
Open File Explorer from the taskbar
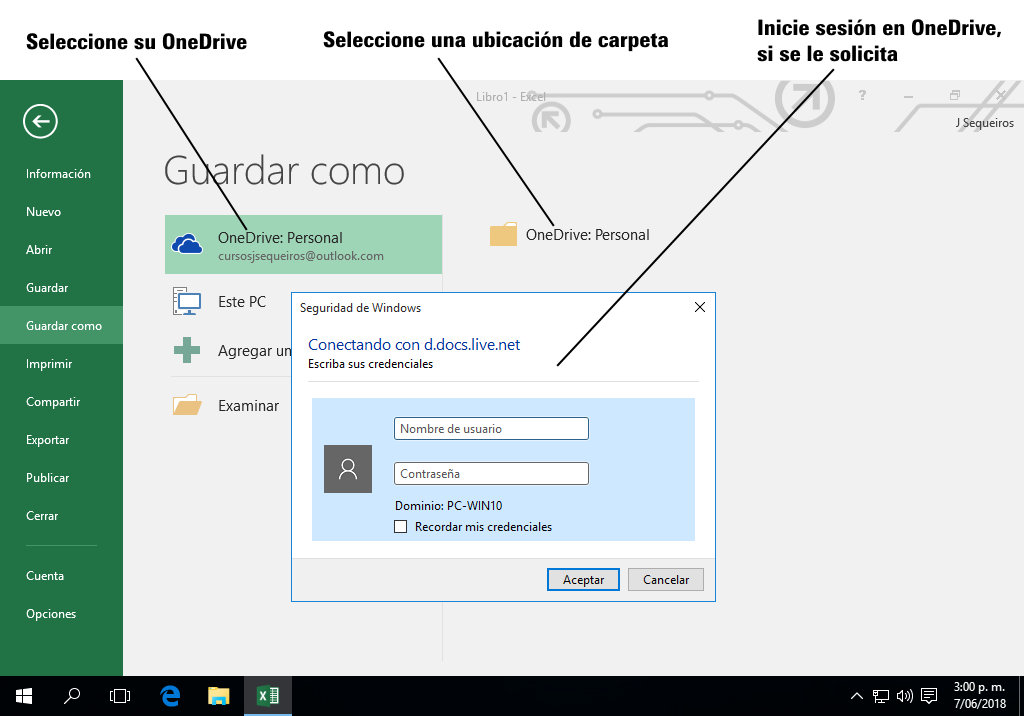coord(217,695)
